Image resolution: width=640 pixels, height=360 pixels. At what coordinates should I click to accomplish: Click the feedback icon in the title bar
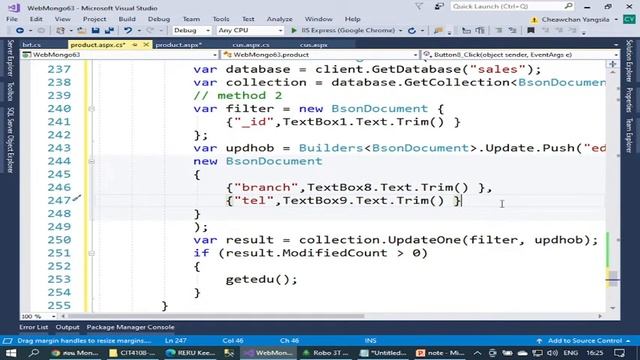pos(439,7)
